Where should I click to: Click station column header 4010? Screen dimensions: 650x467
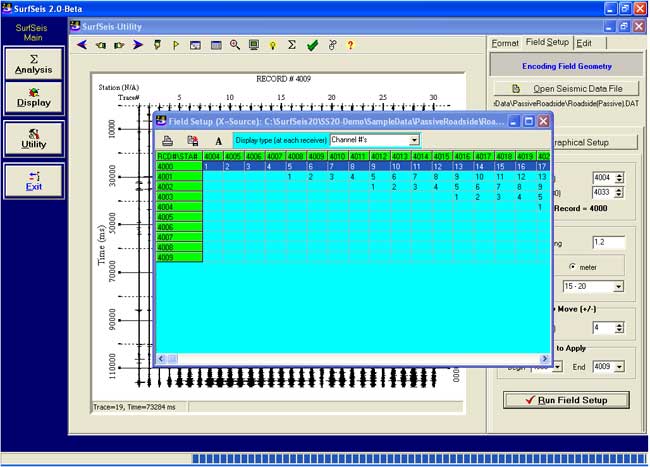[x=337, y=156]
